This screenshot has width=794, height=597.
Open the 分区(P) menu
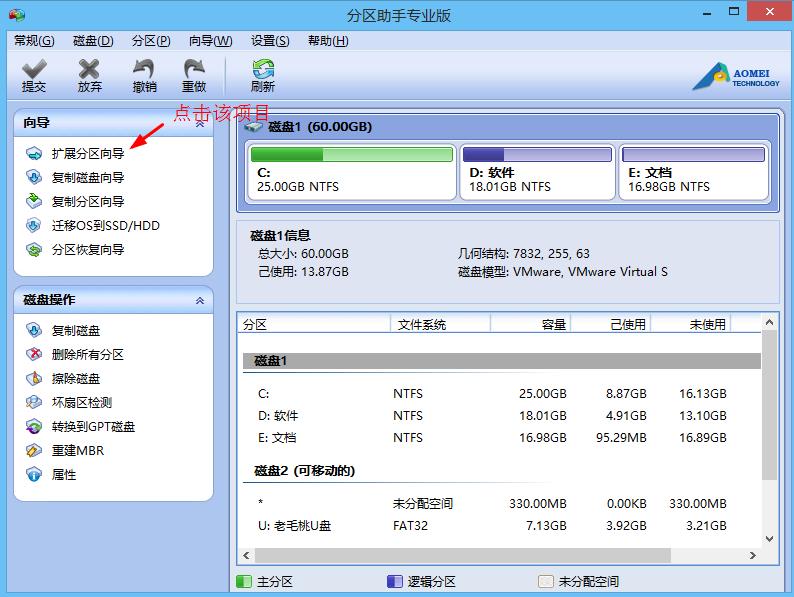coord(151,41)
